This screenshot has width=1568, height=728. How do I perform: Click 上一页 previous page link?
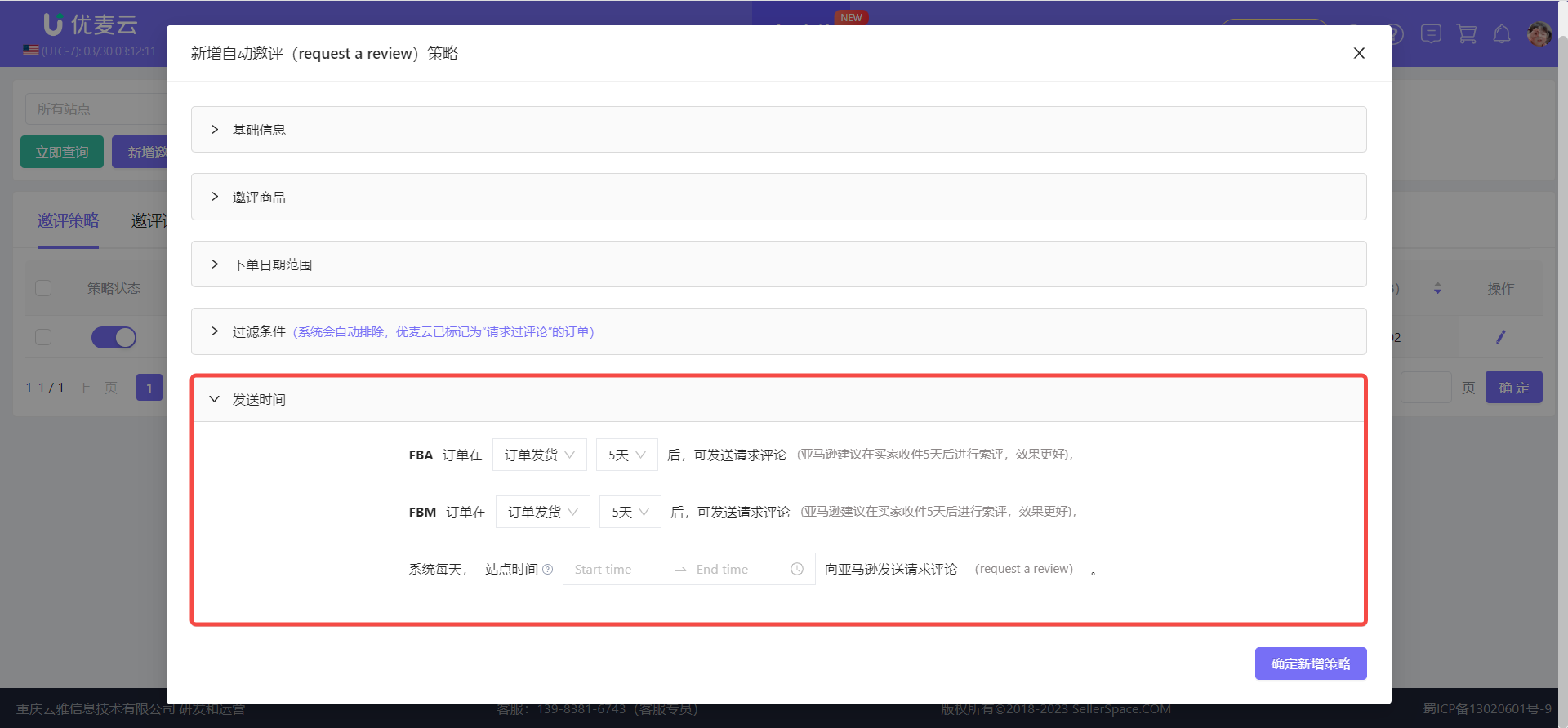click(x=98, y=388)
